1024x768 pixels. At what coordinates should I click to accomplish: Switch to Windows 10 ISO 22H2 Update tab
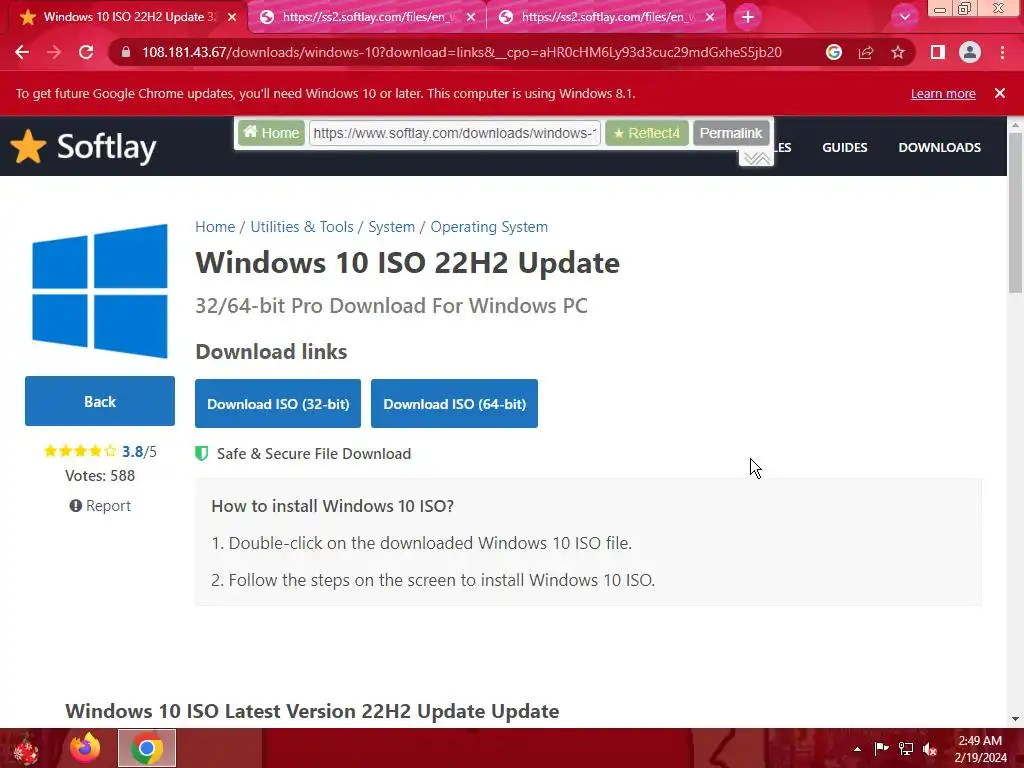[x=124, y=17]
